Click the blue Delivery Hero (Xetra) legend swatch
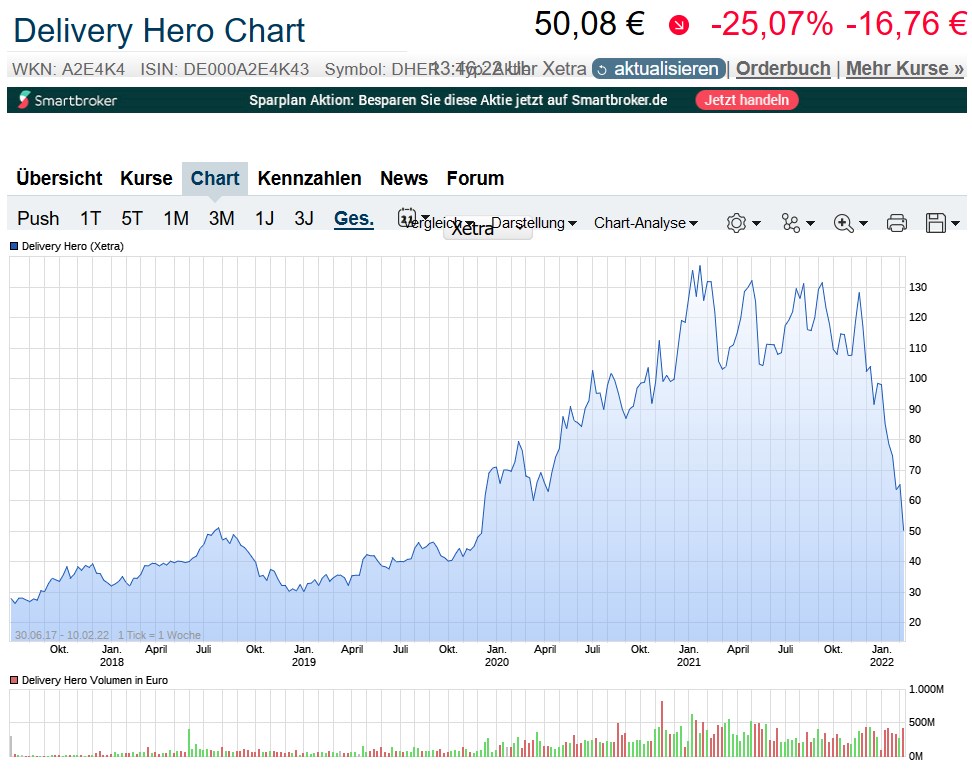The image size is (972, 770). pyautogui.click(x=14, y=246)
